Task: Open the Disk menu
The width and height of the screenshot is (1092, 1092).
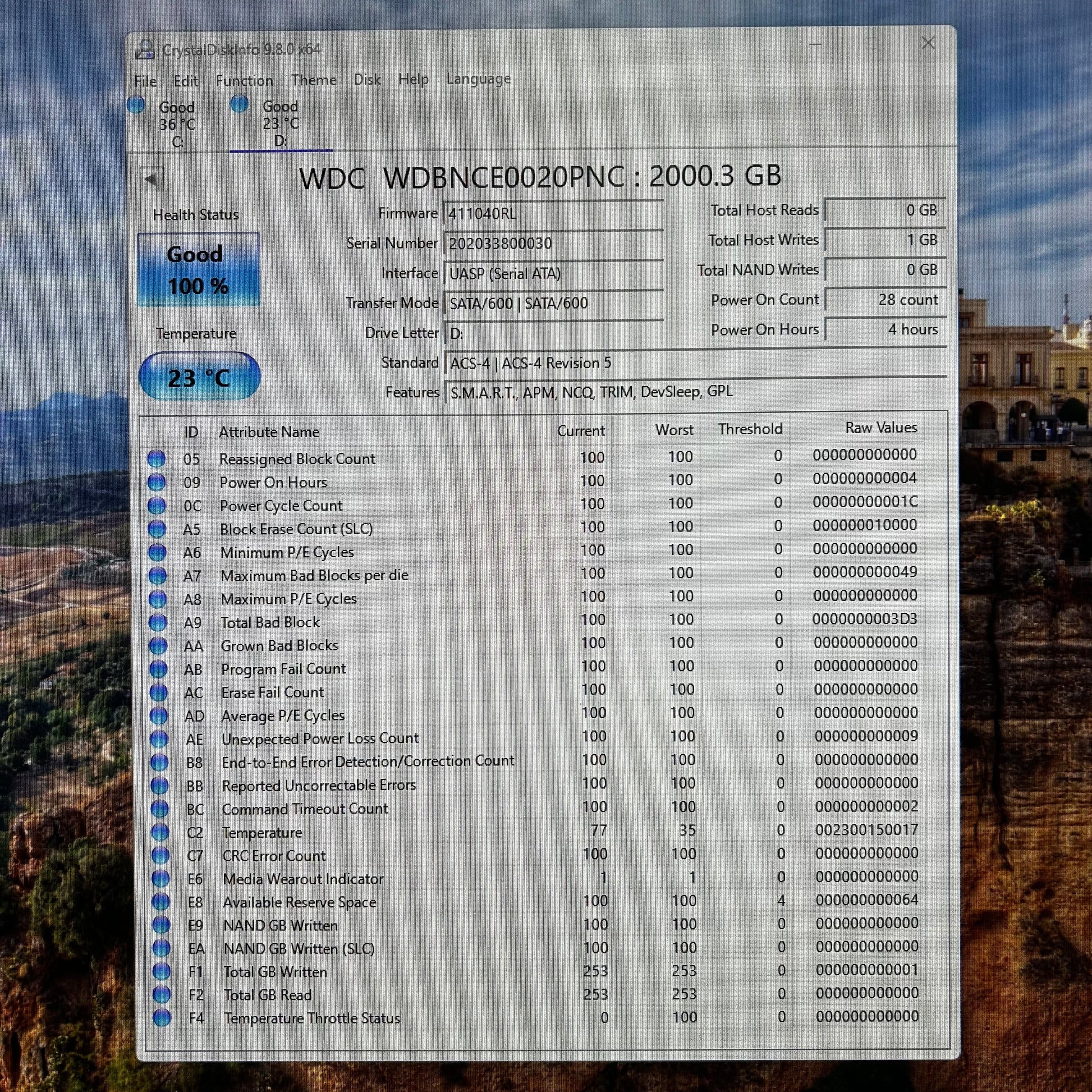Action: [x=368, y=80]
